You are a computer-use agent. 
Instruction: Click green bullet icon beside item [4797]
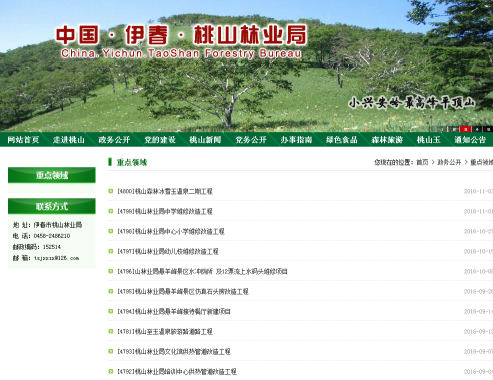pos(111,251)
